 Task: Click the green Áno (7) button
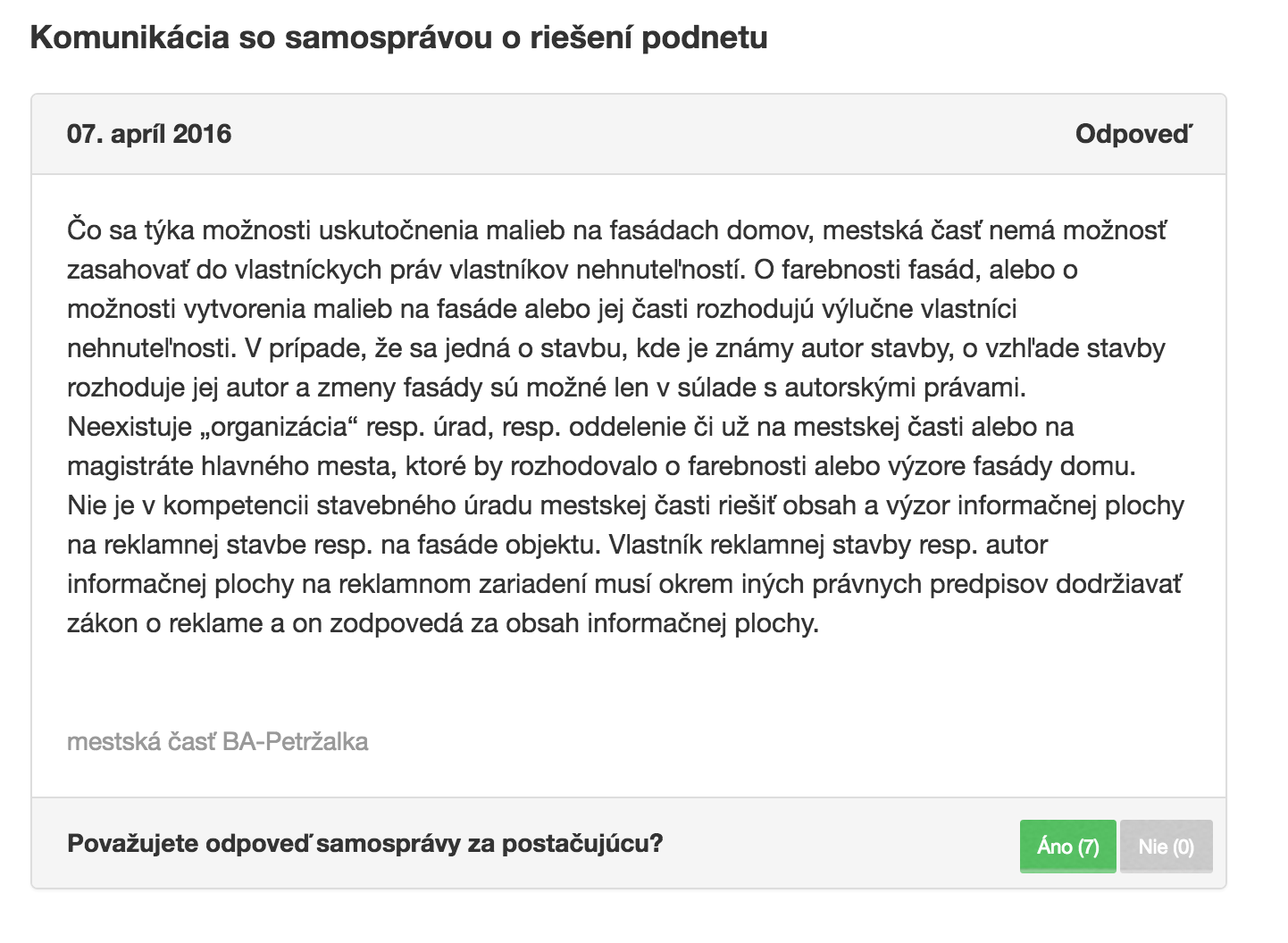click(1067, 846)
